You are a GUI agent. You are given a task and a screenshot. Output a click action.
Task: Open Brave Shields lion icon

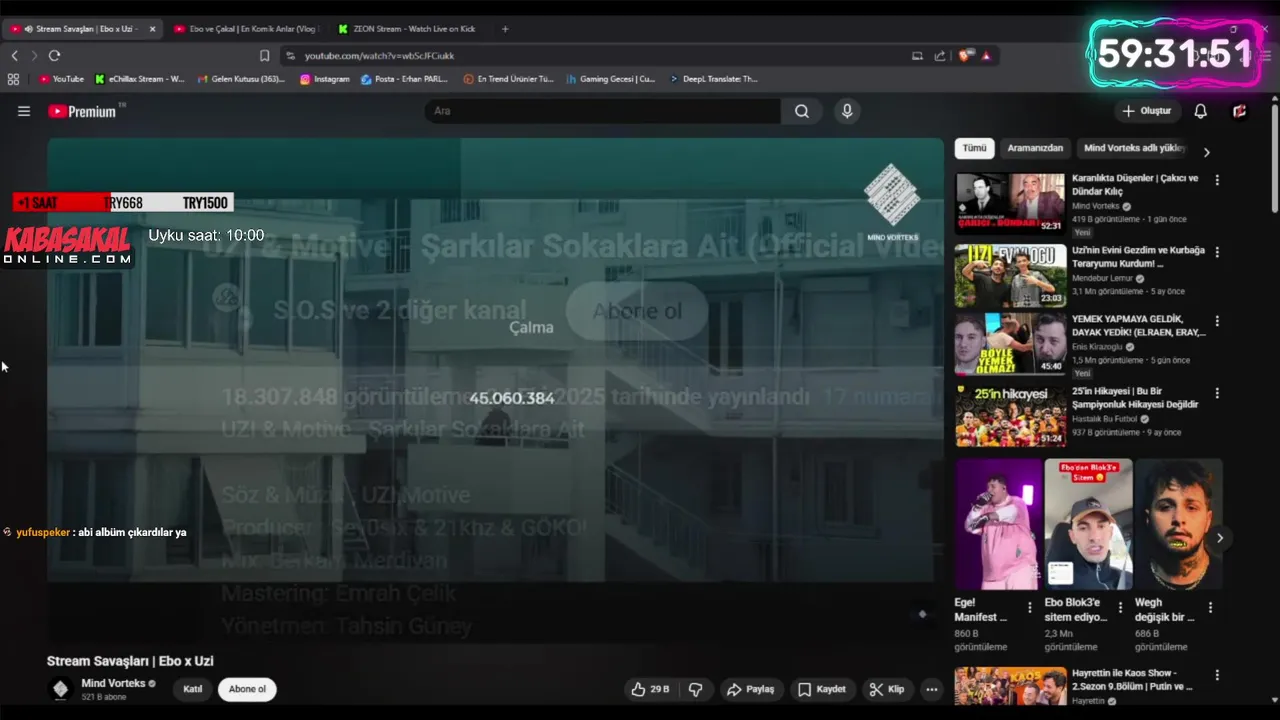pos(966,56)
